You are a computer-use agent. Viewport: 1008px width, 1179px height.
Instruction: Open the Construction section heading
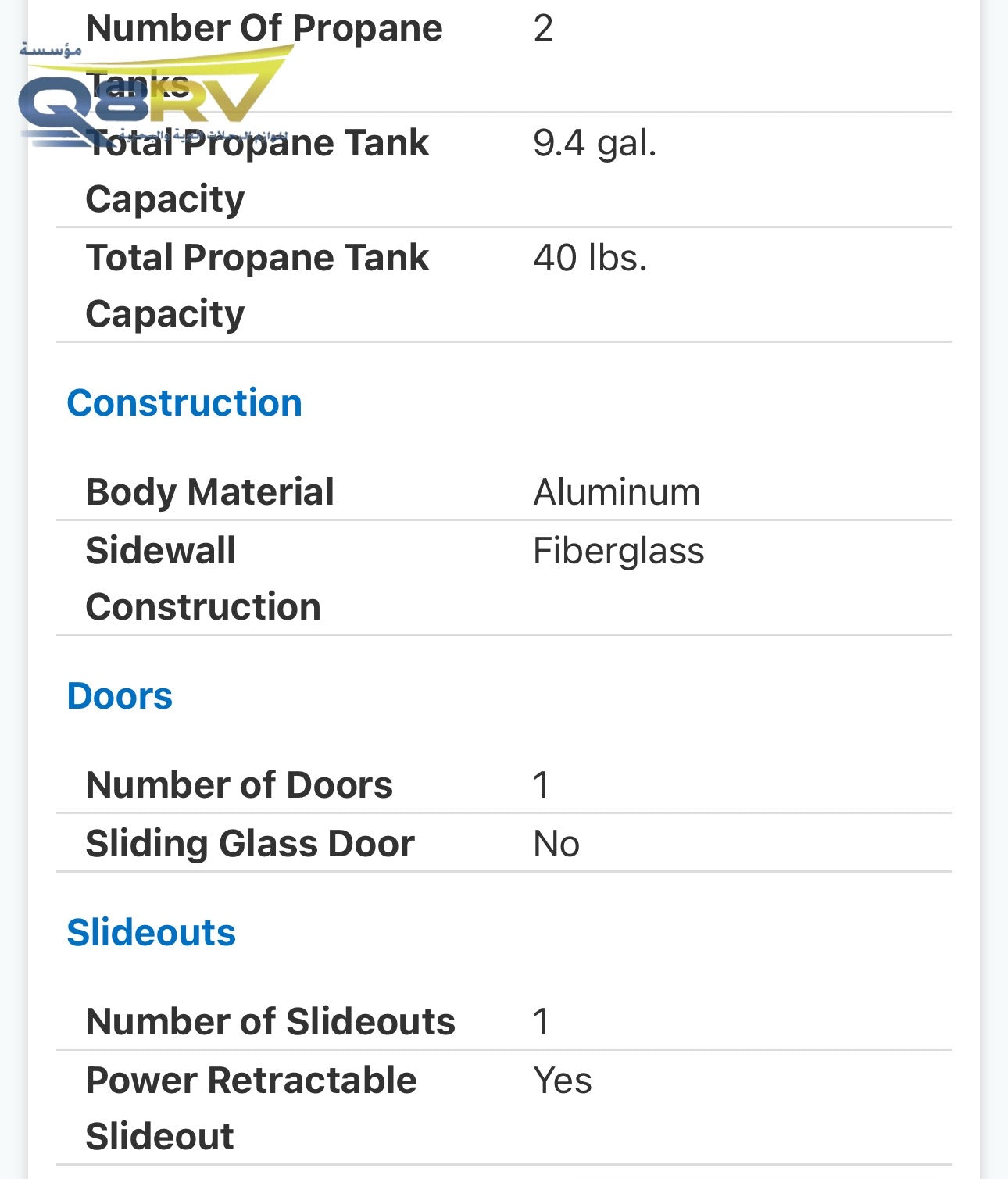184,403
